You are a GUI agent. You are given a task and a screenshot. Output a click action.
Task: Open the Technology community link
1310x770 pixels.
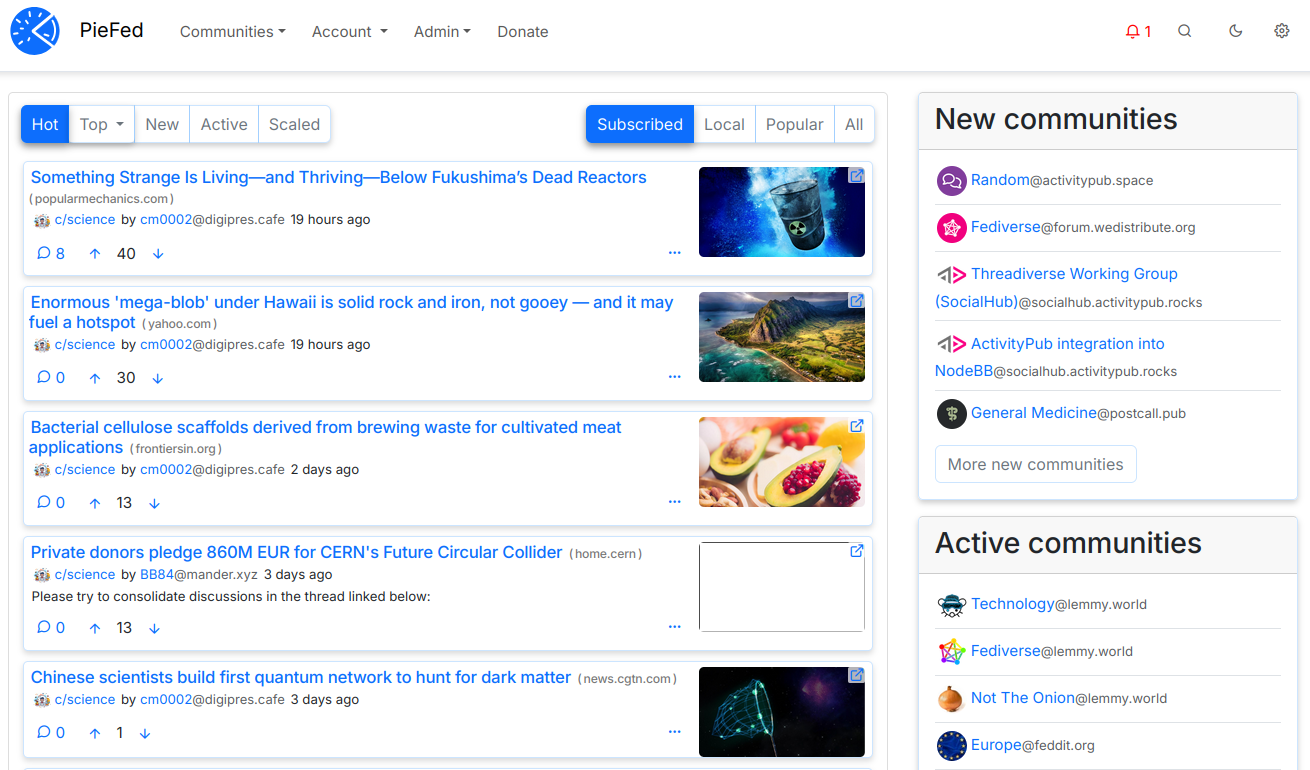pyautogui.click(x=1012, y=604)
